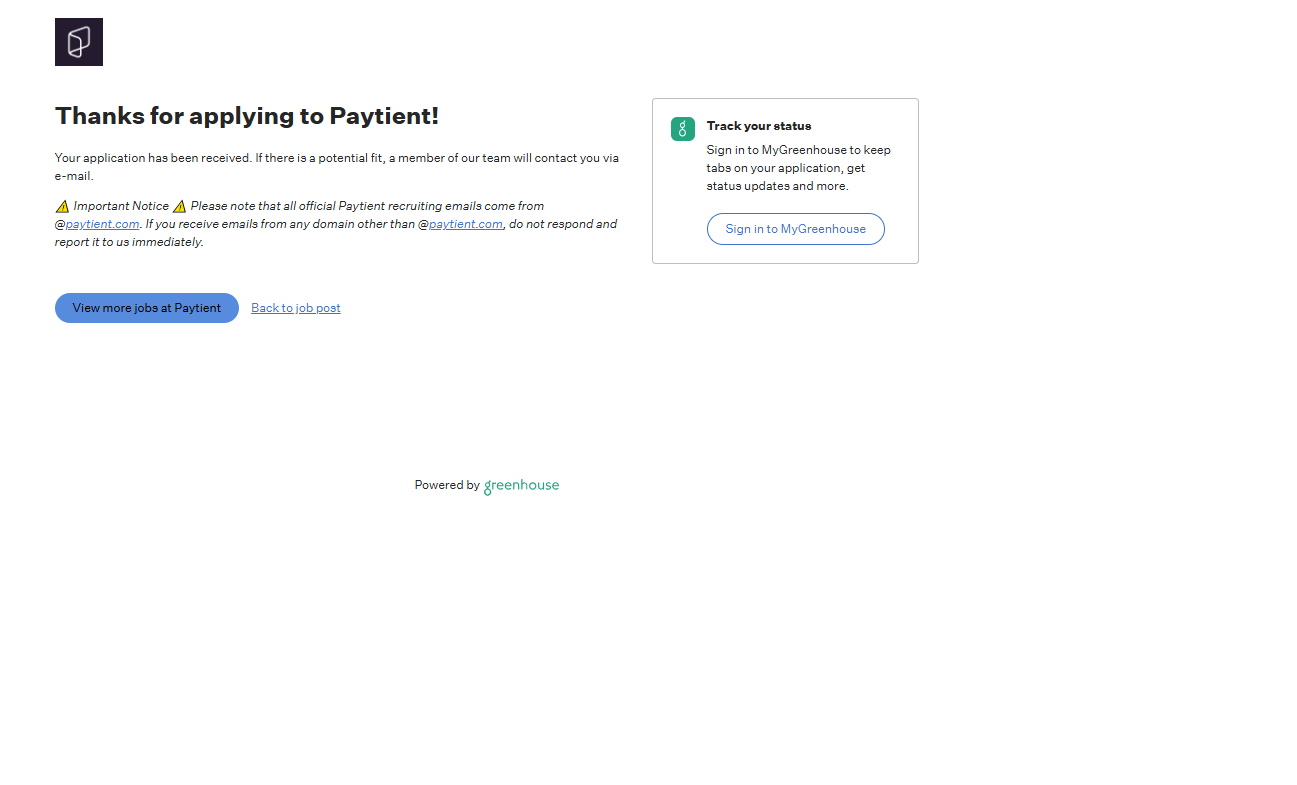Go back via the Back to job post link
Viewport: 1297px width, 785px height.
click(x=295, y=308)
